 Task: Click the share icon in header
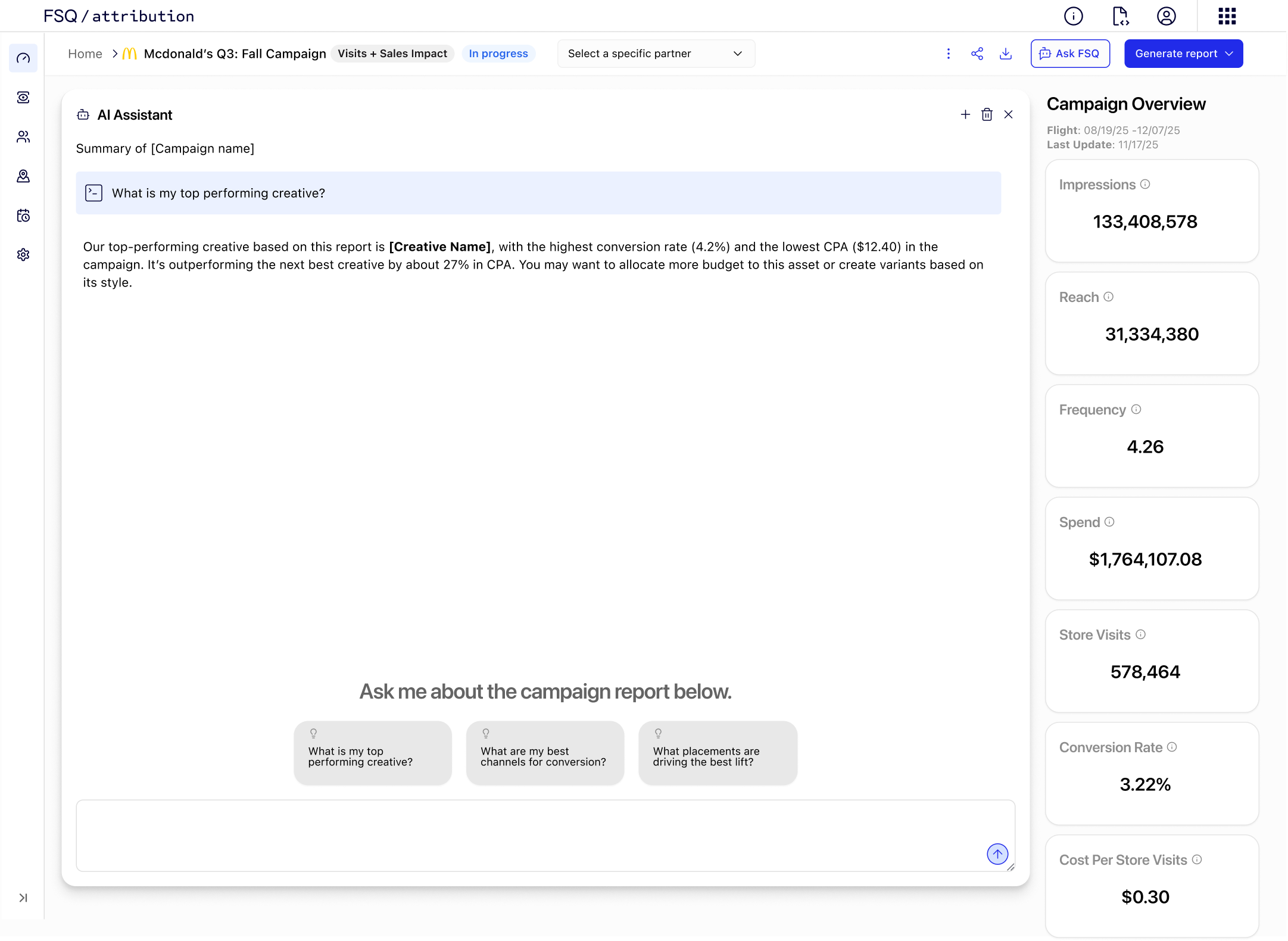[x=977, y=54]
